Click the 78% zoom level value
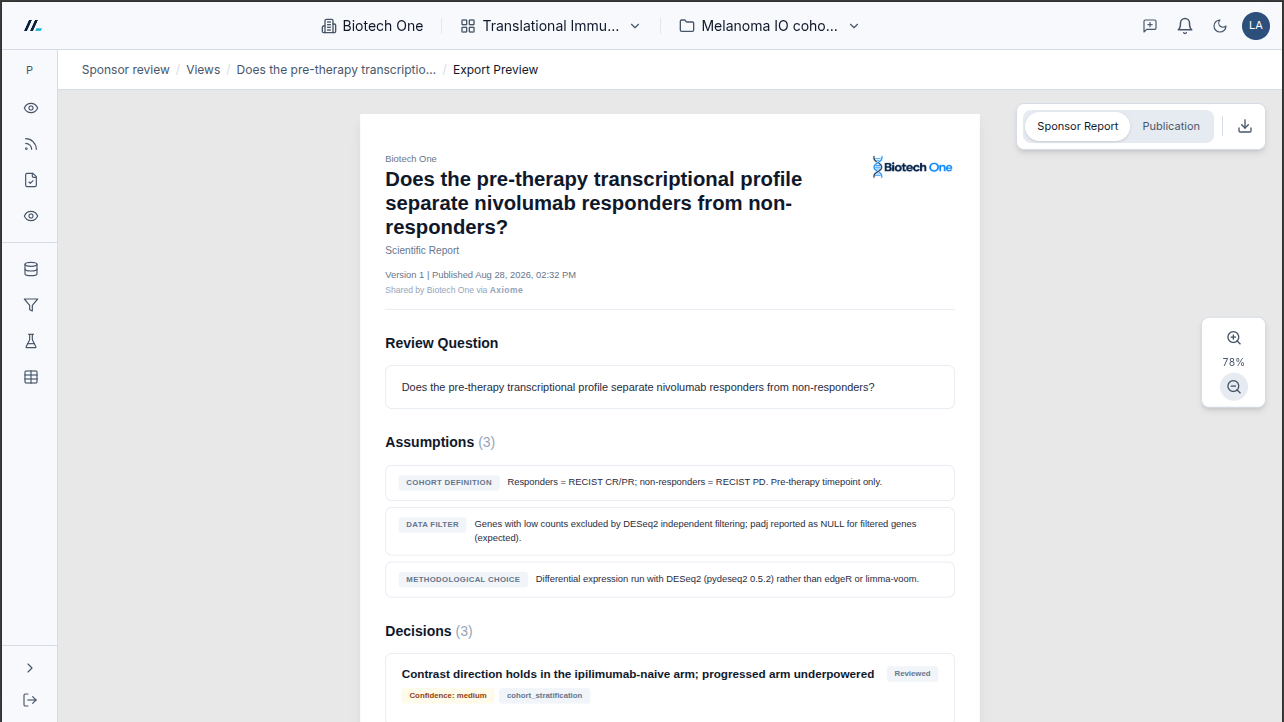The height and width of the screenshot is (722, 1284). [x=1234, y=362]
